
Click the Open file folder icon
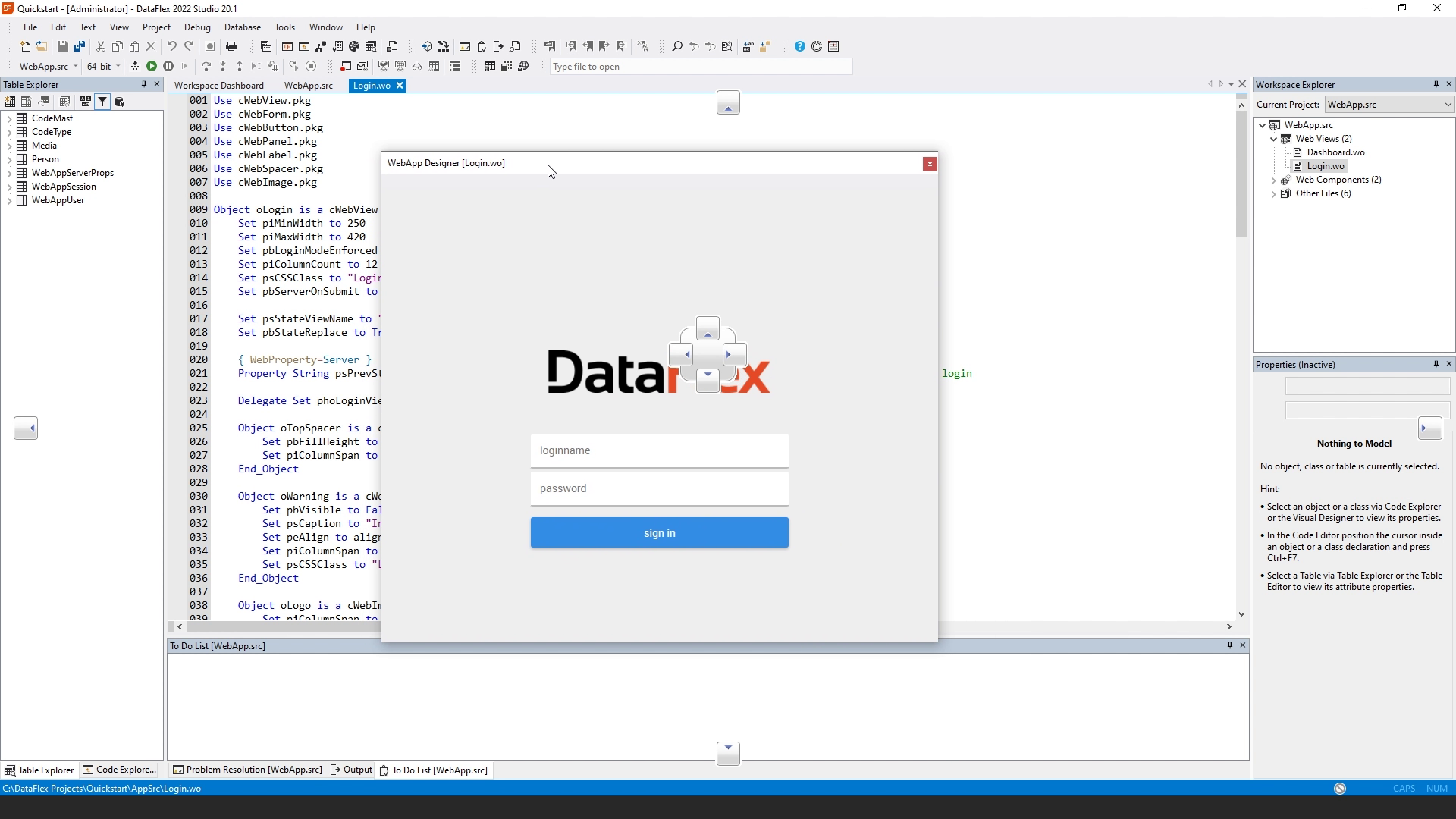click(42, 46)
